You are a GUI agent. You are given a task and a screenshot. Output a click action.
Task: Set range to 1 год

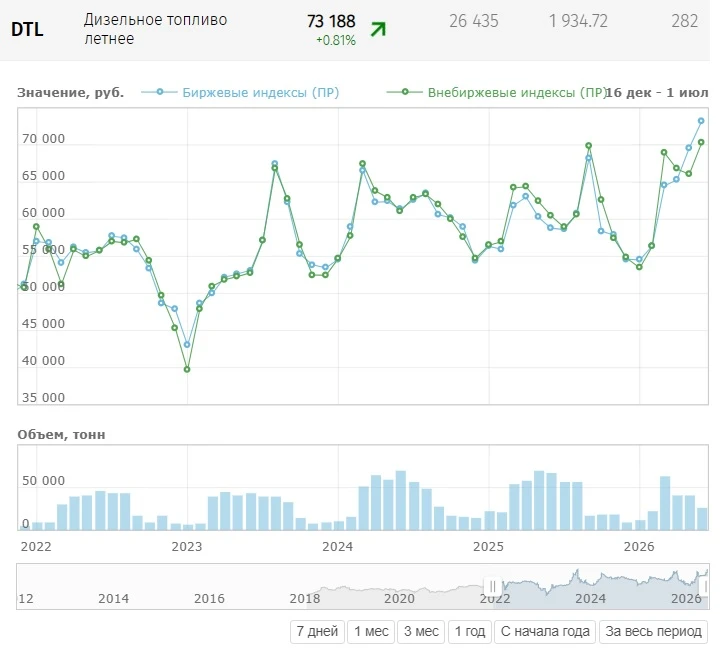(470, 631)
